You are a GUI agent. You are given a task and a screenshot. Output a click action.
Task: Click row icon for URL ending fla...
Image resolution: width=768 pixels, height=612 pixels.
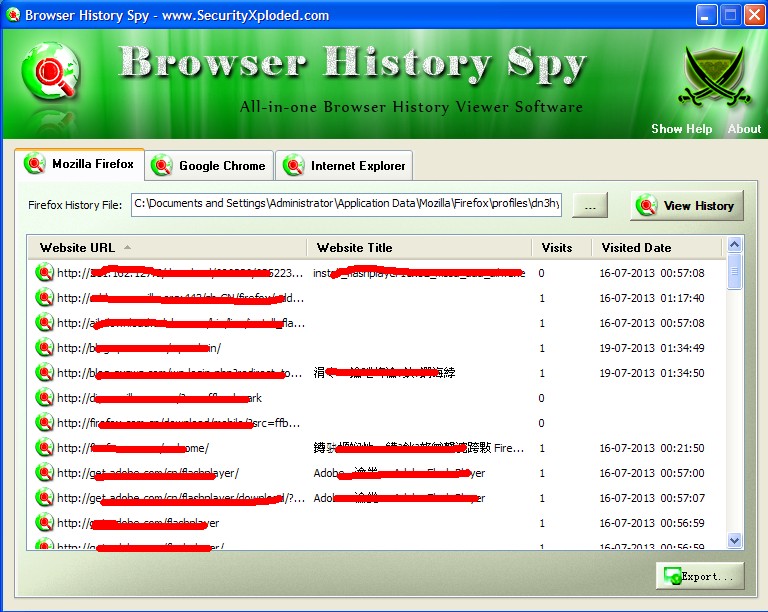[44, 322]
